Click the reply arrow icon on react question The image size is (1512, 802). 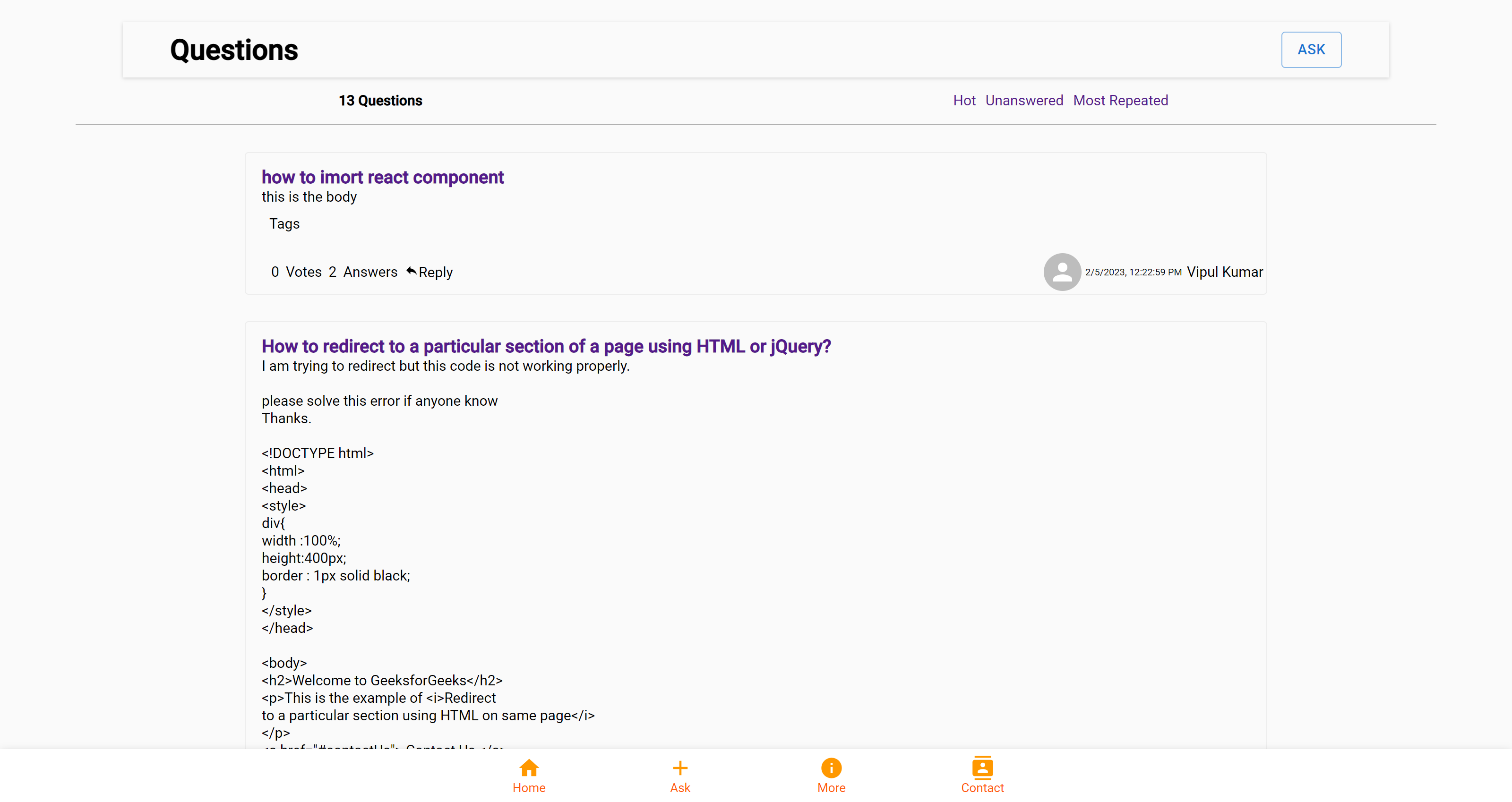411,271
